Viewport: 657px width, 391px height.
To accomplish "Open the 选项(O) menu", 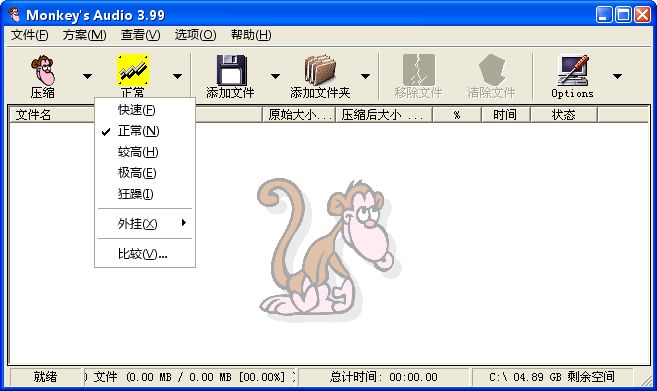I will 196,35.
